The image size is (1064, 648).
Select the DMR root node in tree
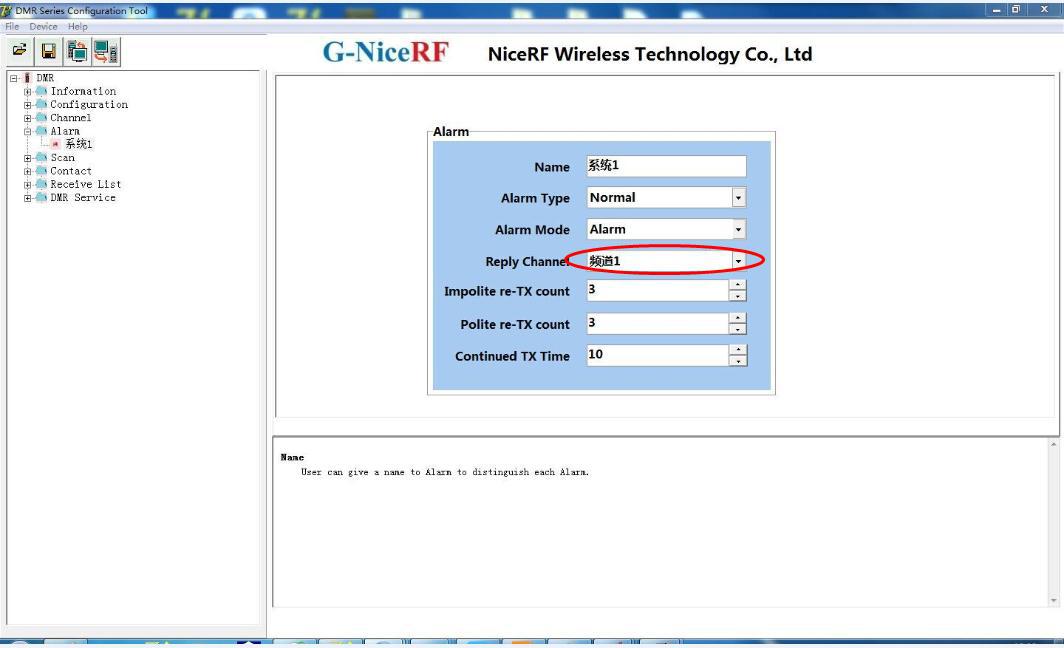click(45, 78)
